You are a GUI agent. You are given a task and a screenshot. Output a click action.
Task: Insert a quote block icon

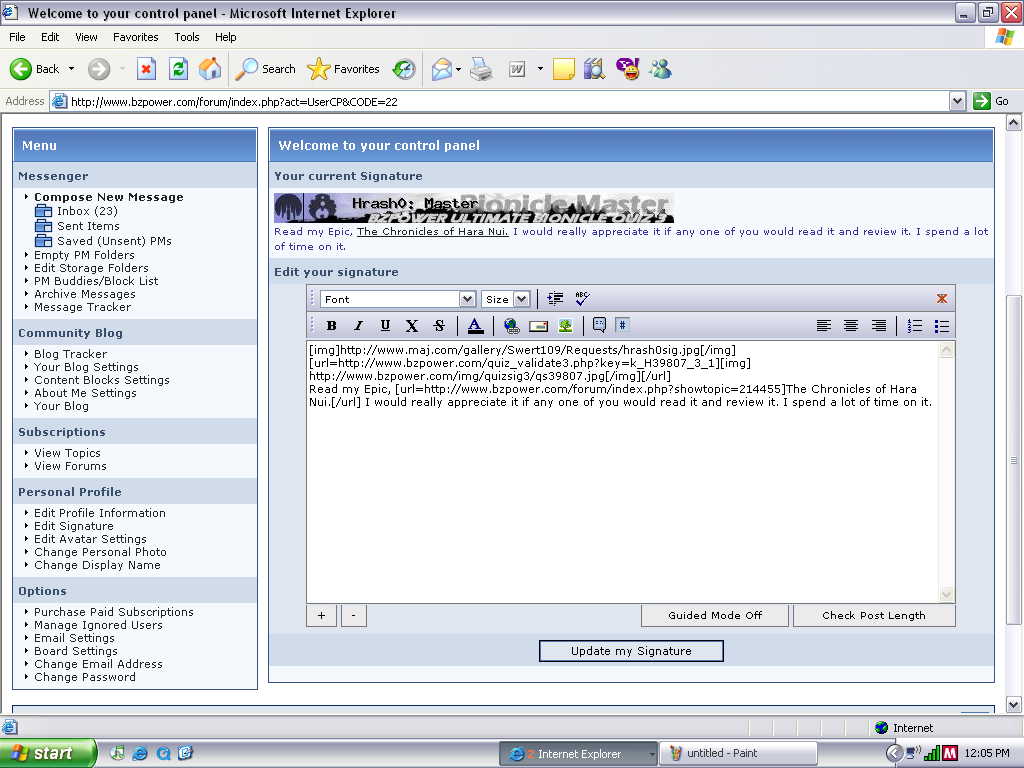coord(599,325)
